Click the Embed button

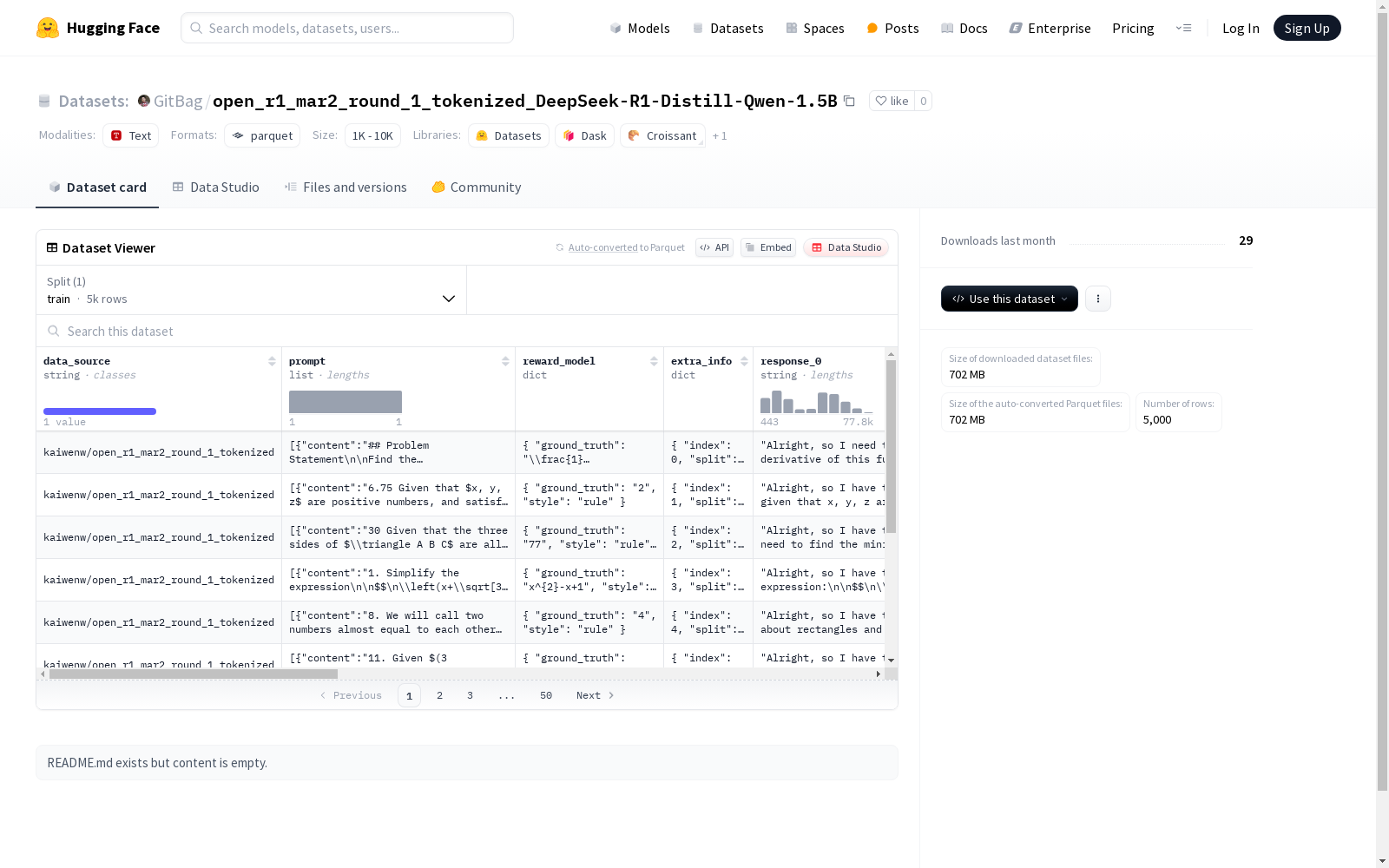(768, 247)
